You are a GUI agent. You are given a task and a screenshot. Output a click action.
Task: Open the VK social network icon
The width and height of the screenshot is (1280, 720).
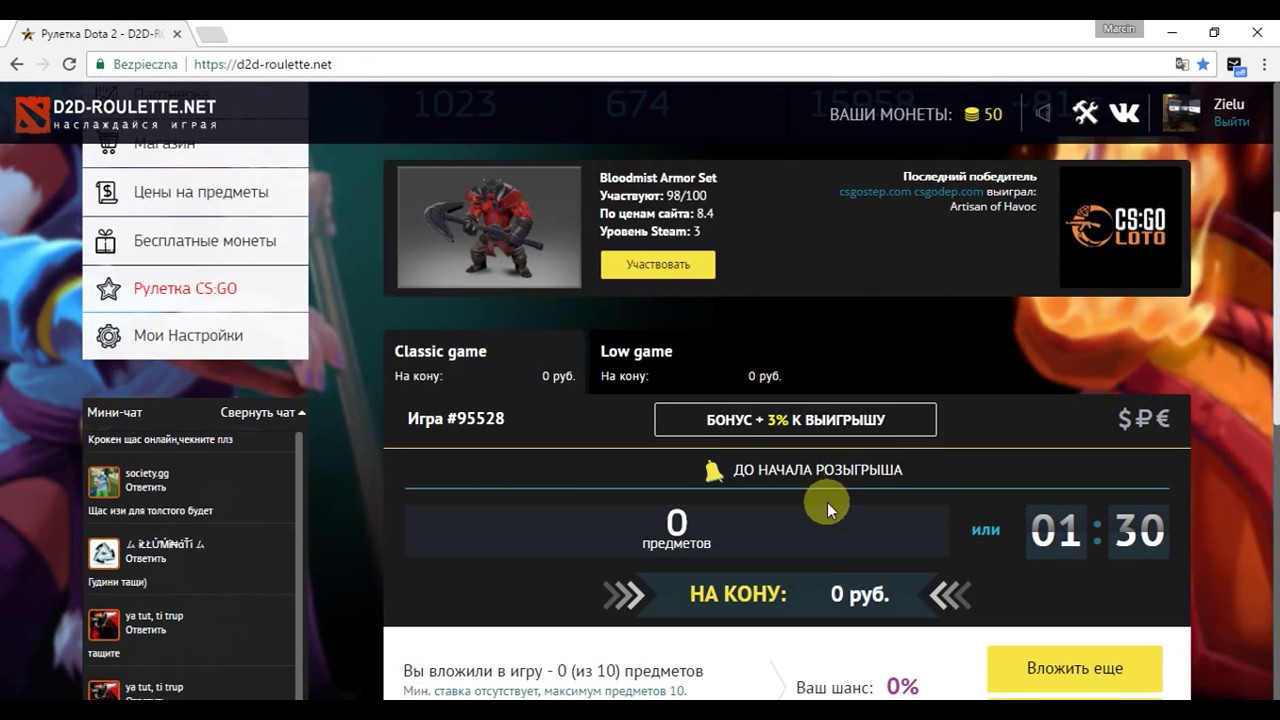[1124, 113]
